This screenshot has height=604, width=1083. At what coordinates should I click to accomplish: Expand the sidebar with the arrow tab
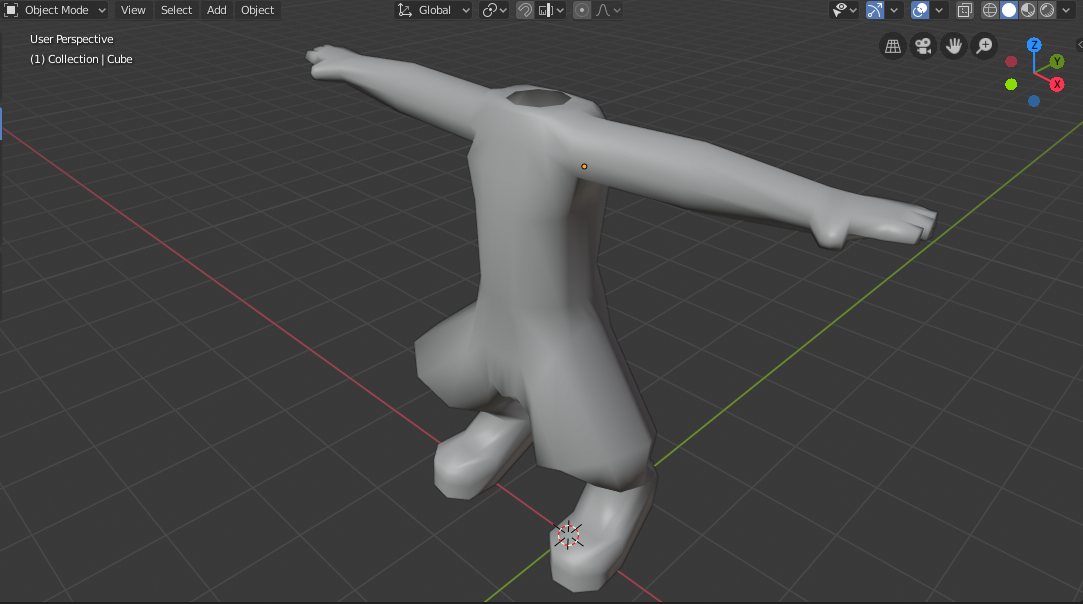[x=1080, y=45]
